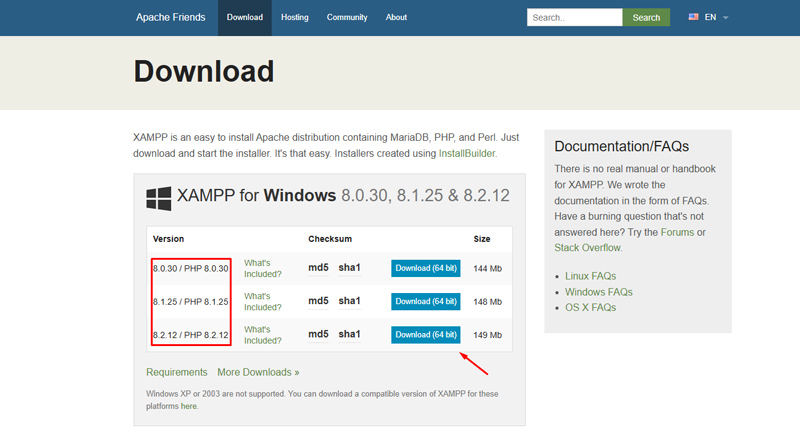This screenshot has height=432, width=800.
Task: Click the '149 Mb' size cell
Action: 487,335
